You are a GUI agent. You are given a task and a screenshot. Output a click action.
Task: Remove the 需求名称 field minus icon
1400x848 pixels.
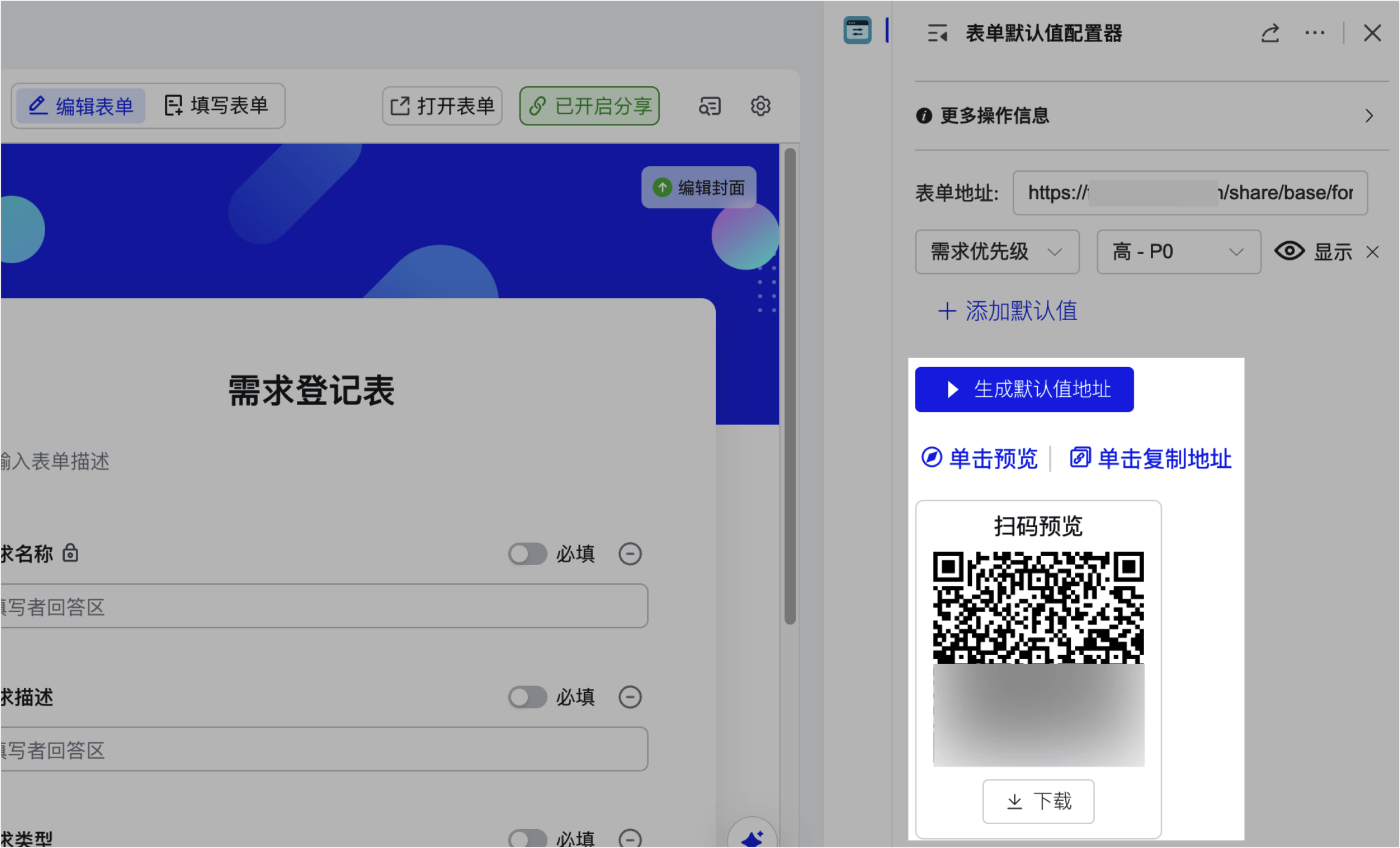630,554
